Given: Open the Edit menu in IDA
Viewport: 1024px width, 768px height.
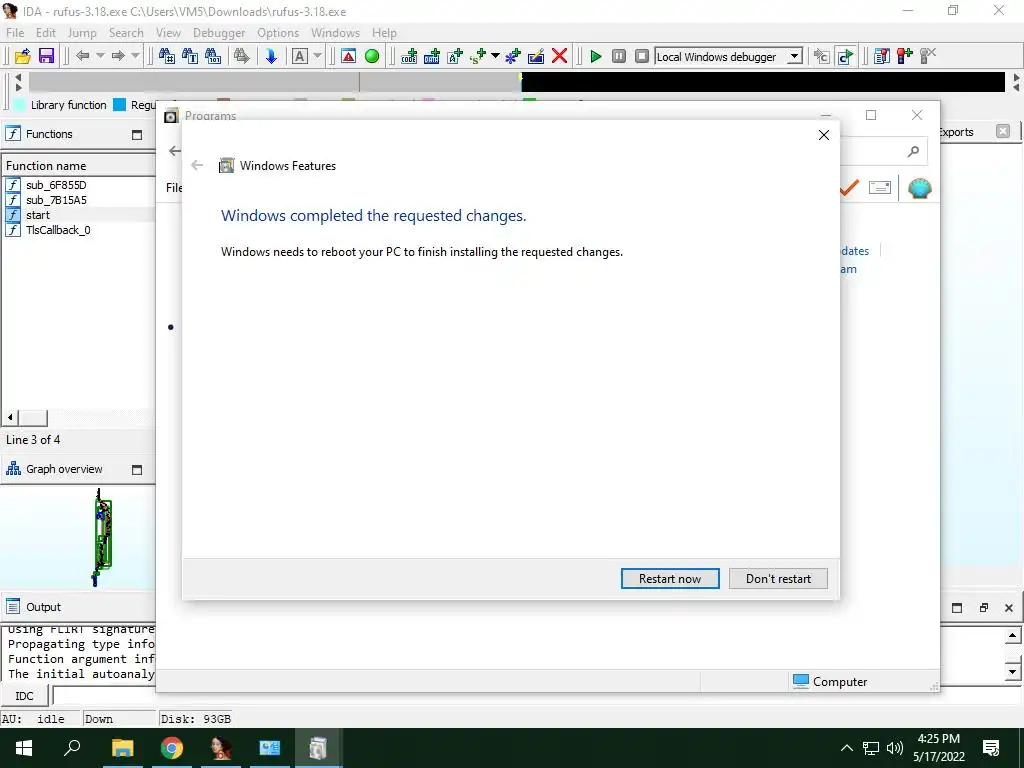Looking at the screenshot, I should tap(46, 33).
